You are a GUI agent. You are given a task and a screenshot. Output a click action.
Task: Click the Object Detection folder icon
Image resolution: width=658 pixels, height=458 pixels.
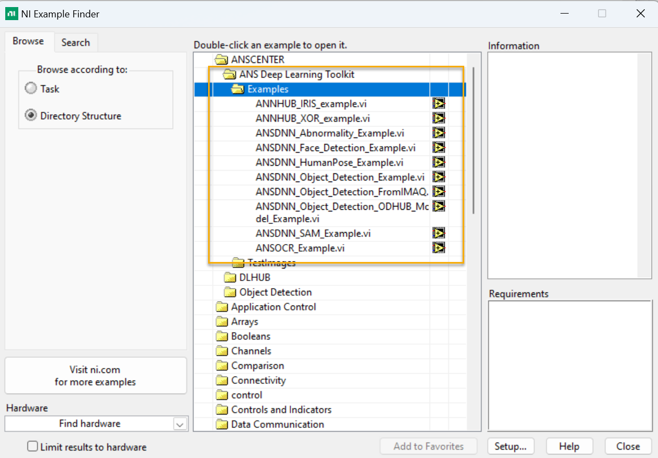(230, 292)
